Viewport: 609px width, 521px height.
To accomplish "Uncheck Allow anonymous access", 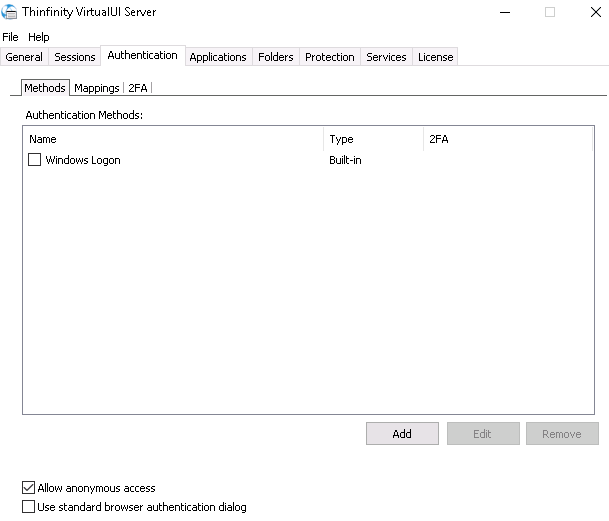I will [x=28, y=488].
